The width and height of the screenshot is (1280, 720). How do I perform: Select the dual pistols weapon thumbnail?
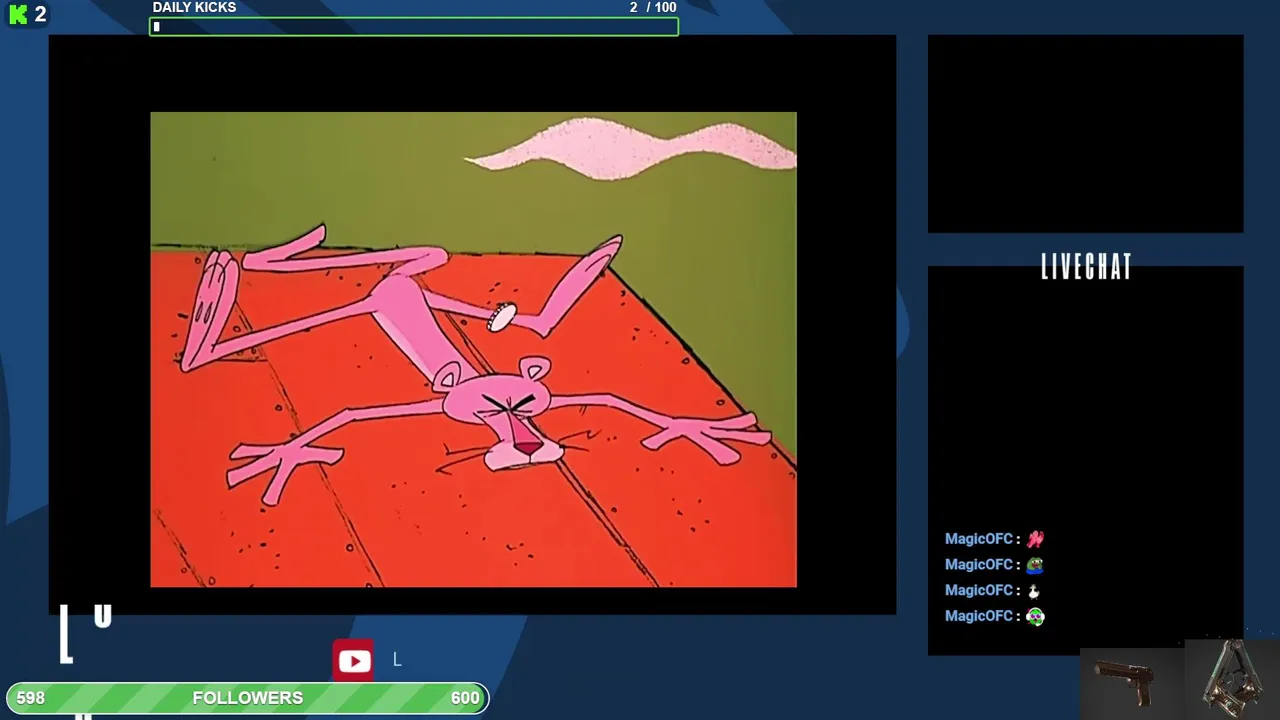[x=1230, y=678]
